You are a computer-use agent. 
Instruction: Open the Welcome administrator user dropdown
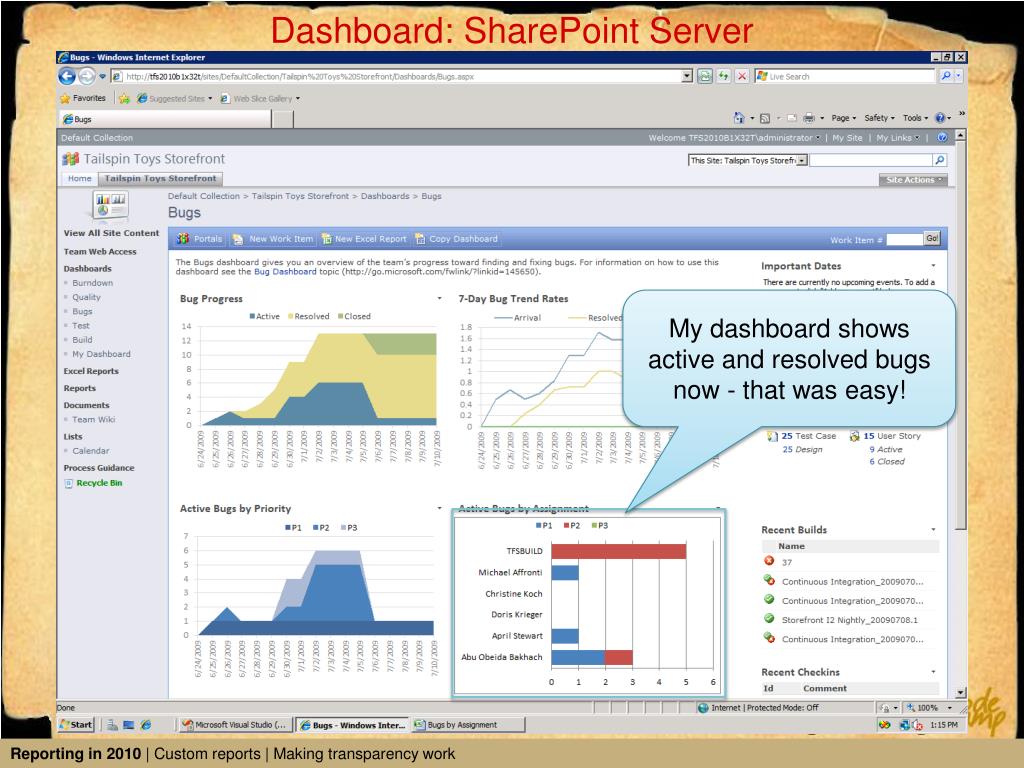click(x=735, y=138)
